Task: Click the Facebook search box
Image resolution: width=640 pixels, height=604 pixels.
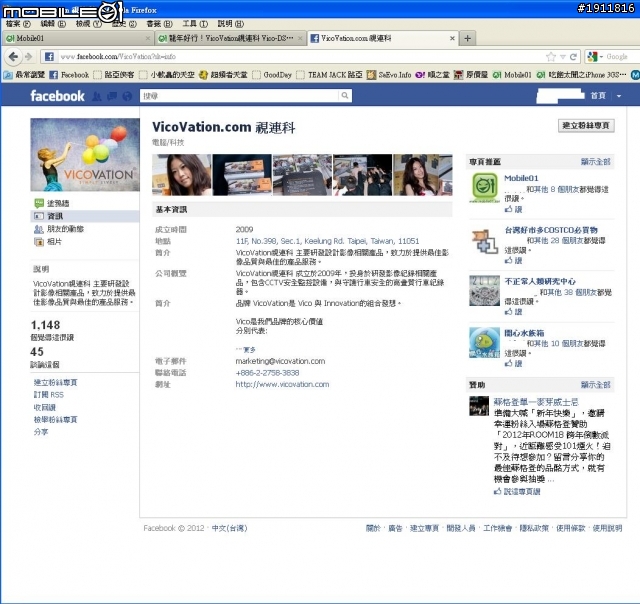Action: point(239,96)
